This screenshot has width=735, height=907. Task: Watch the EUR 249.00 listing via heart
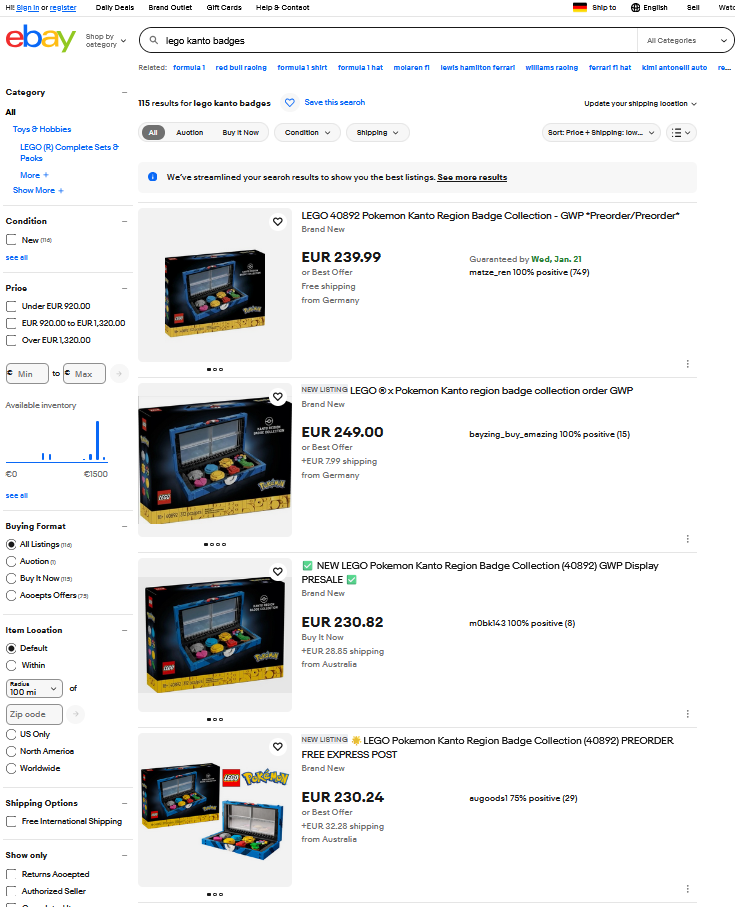click(x=278, y=397)
